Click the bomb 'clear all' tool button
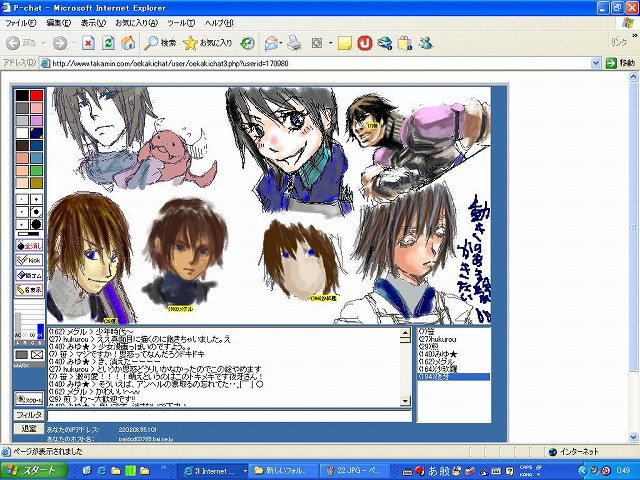 29,246
